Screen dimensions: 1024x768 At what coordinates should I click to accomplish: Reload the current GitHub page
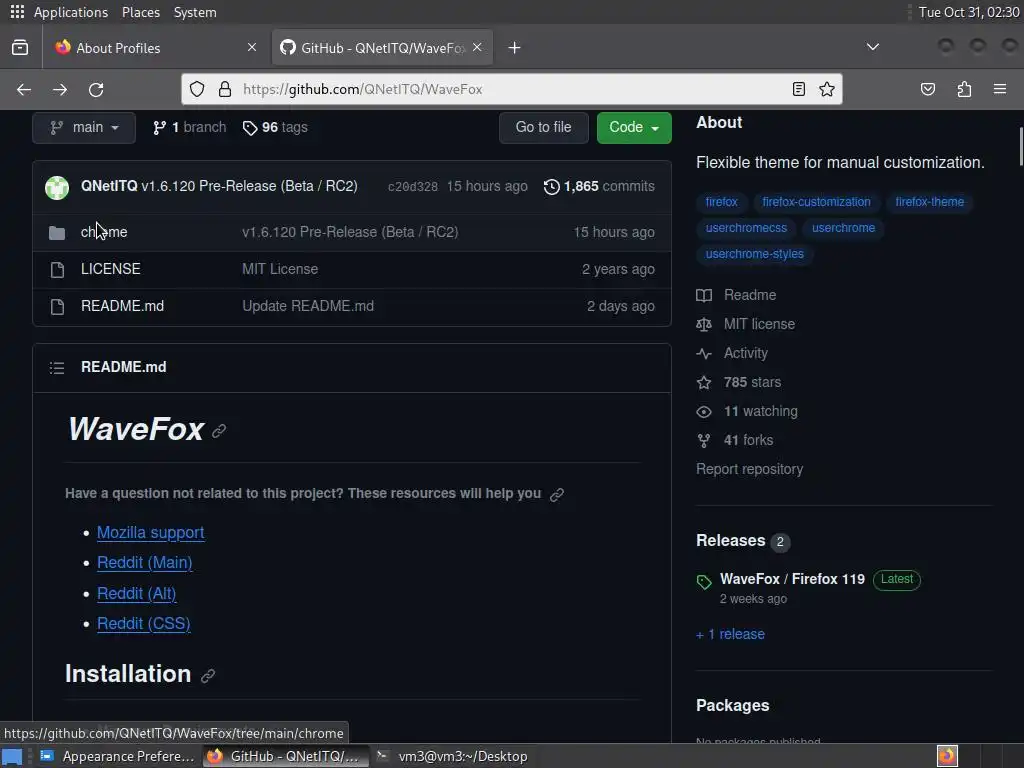tap(96, 89)
